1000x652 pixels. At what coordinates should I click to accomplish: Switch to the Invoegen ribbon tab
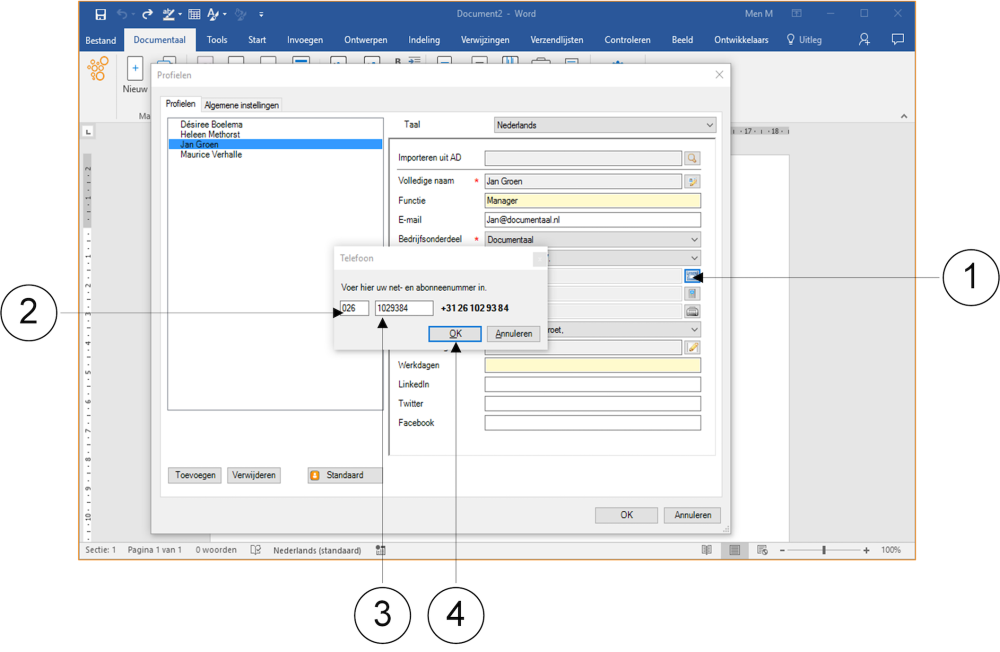(x=305, y=40)
